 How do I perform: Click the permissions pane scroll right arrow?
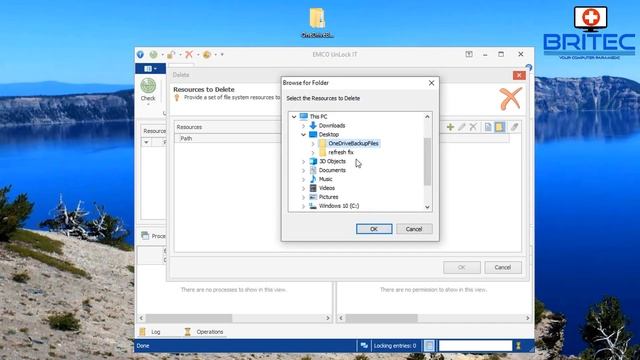coord(527,318)
